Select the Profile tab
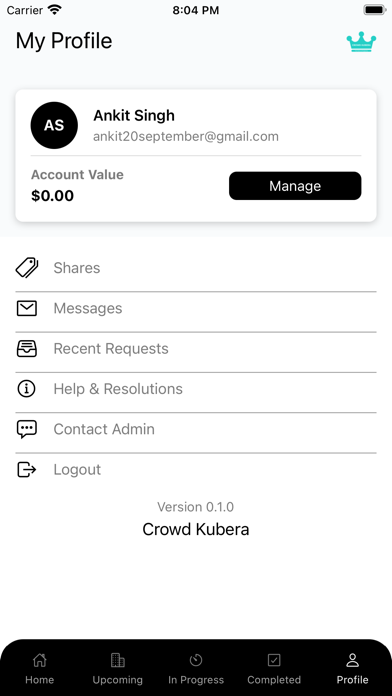Image resolution: width=392 pixels, height=696 pixels. [x=352, y=669]
